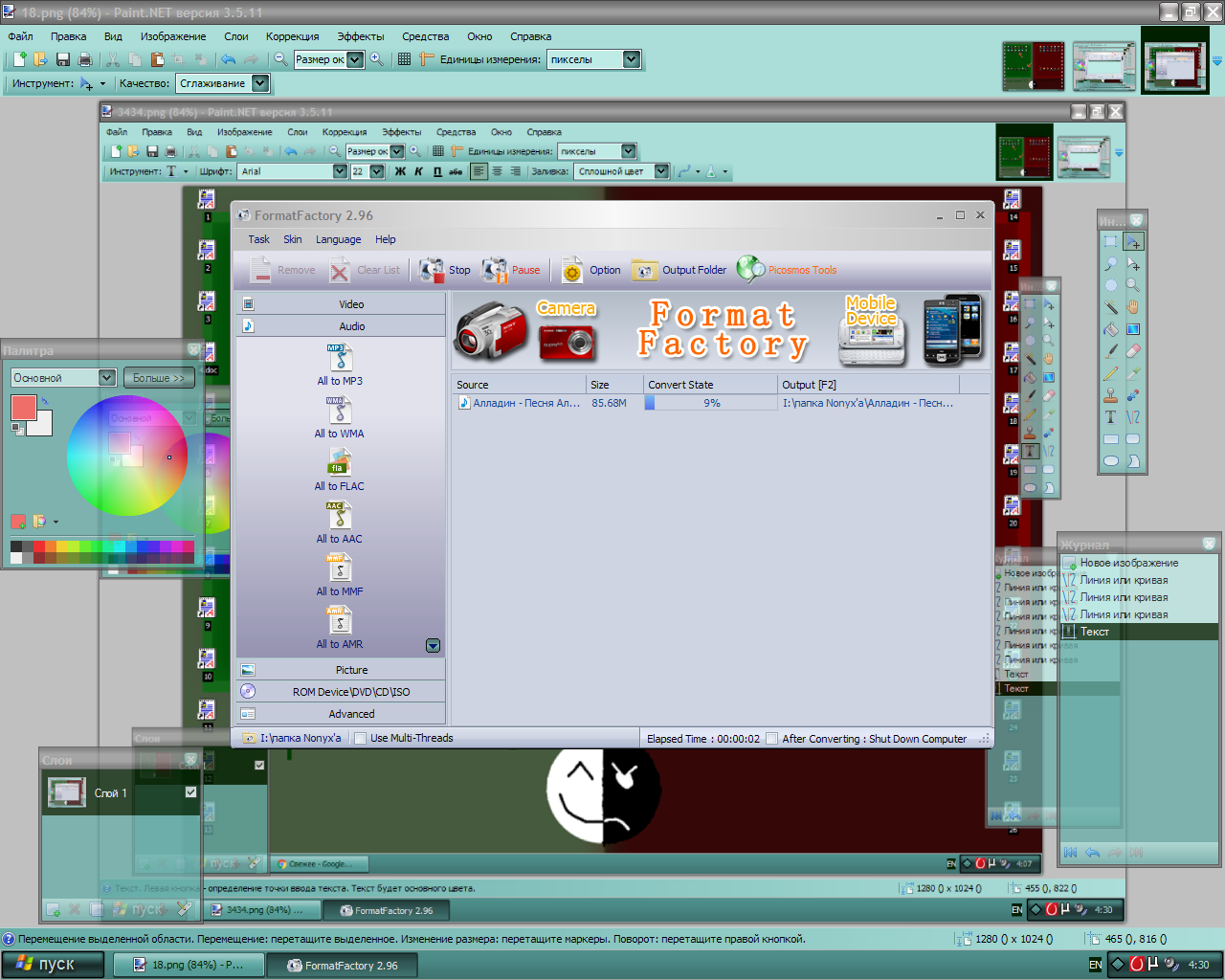Viewport: 1225px width, 980px height.
Task: Open the zoom Размер ок dropdown in top toolbar
Action: coord(355,59)
